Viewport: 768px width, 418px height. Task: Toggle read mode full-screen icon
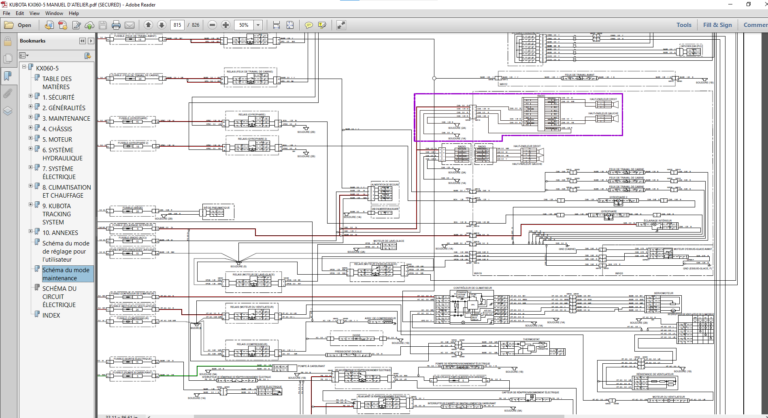[x=341, y=25]
